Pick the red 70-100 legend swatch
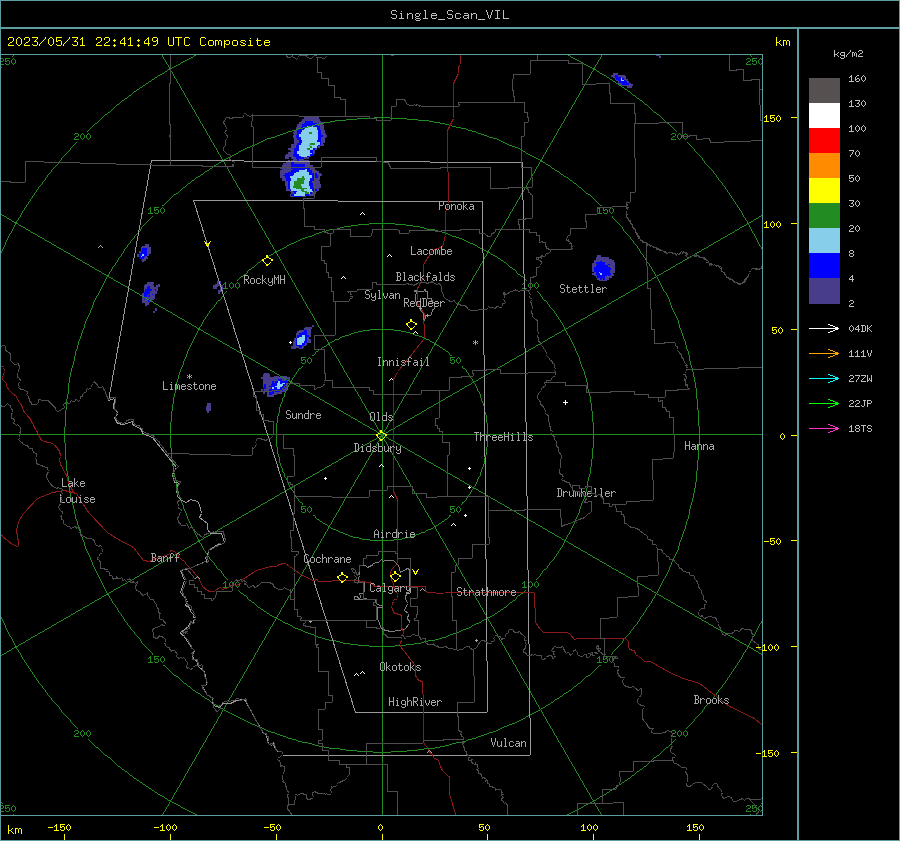Screen dimensions: 900x841 click(x=824, y=141)
